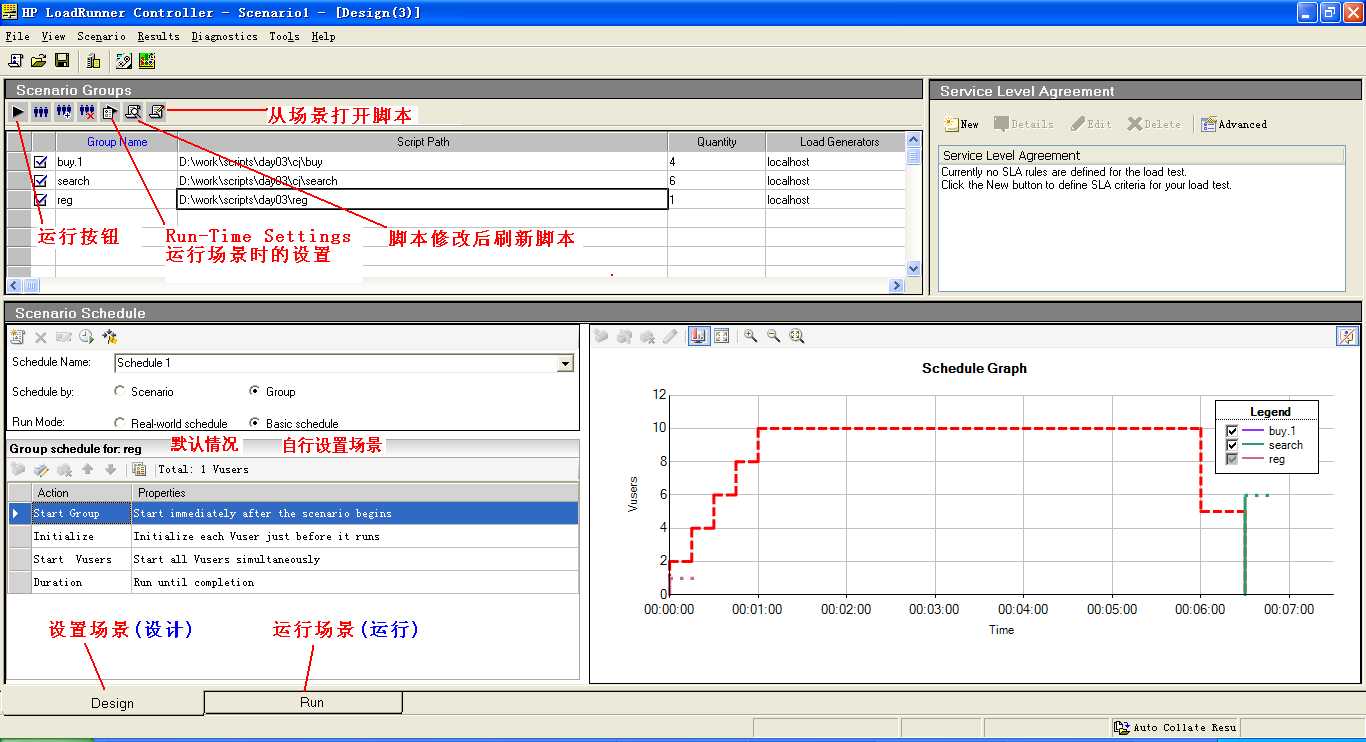Image resolution: width=1366 pixels, height=742 pixels.
Task: Click the View Script icon
Action: (x=156, y=112)
